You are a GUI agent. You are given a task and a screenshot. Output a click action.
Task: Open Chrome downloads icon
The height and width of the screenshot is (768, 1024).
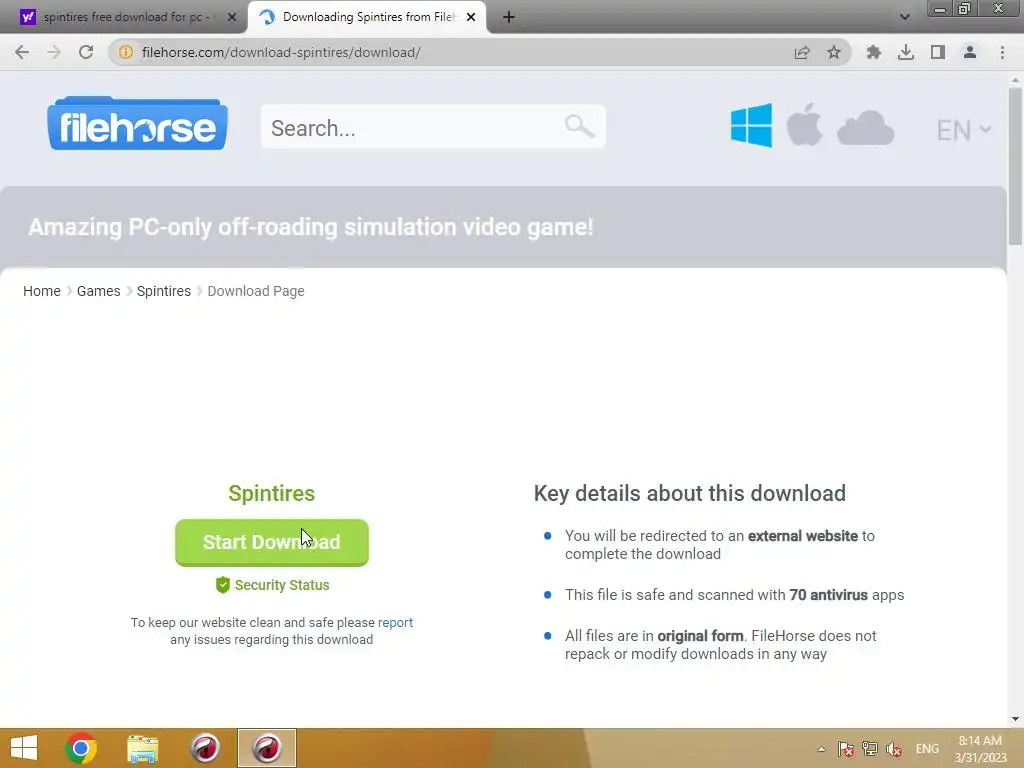point(905,52)
